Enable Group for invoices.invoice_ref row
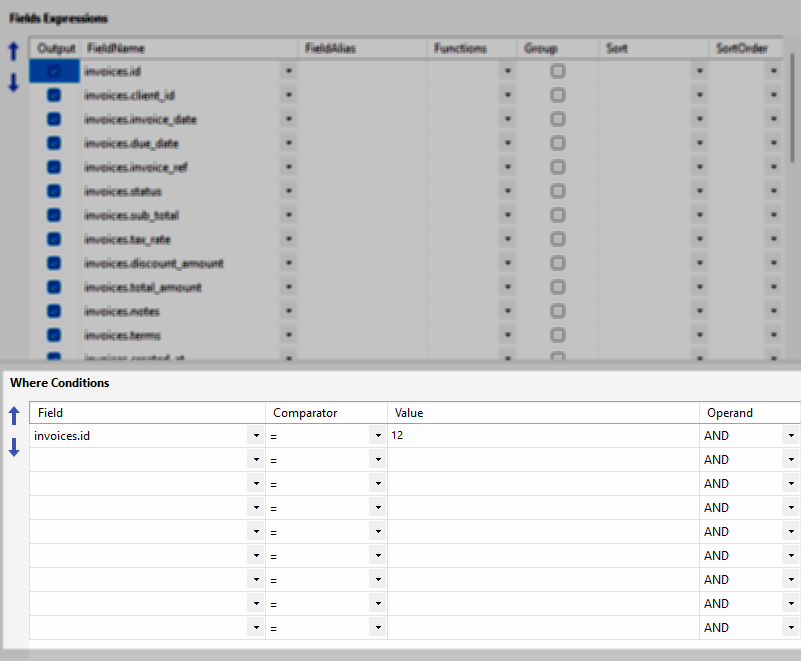 coord(558,167)
